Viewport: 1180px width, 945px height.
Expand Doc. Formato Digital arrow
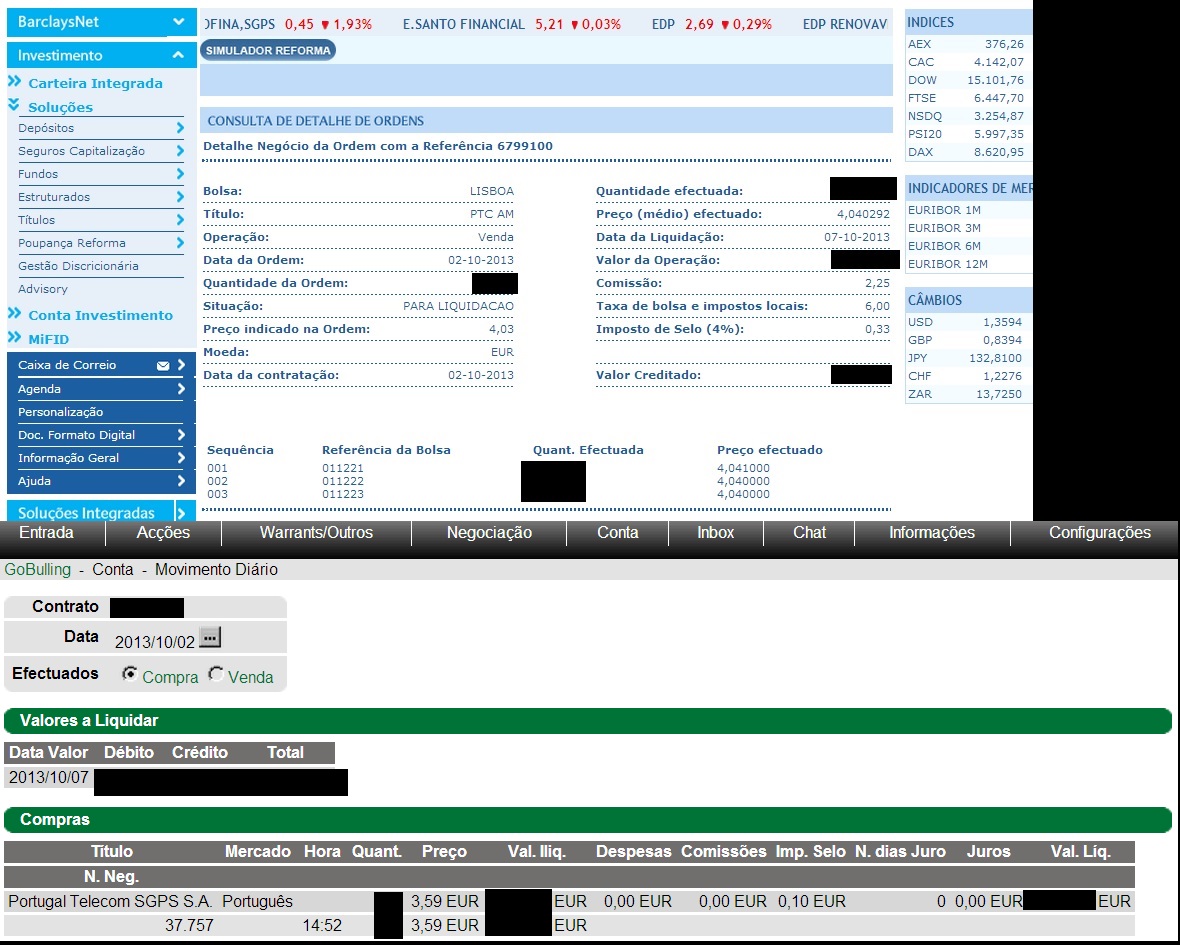click(181, 435)
